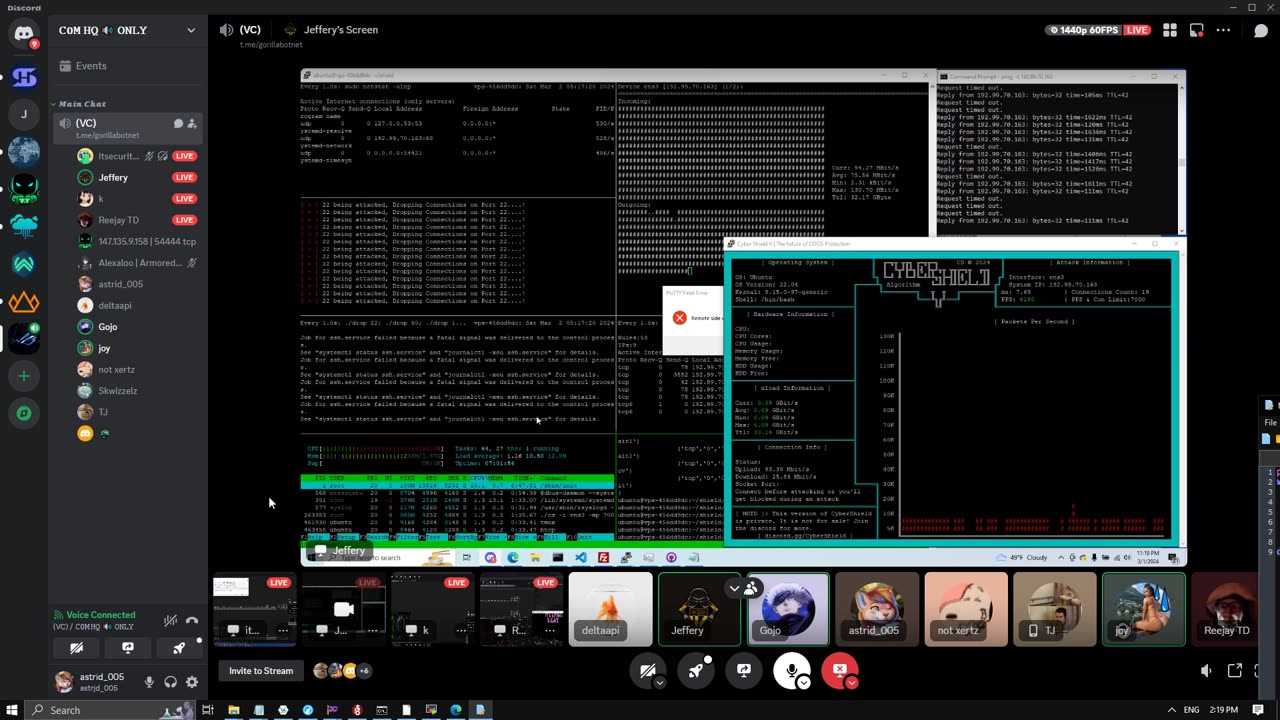Show hidden system tray icons chevron
Screen dimensions: 1280x720
[x=1170, y=710]
